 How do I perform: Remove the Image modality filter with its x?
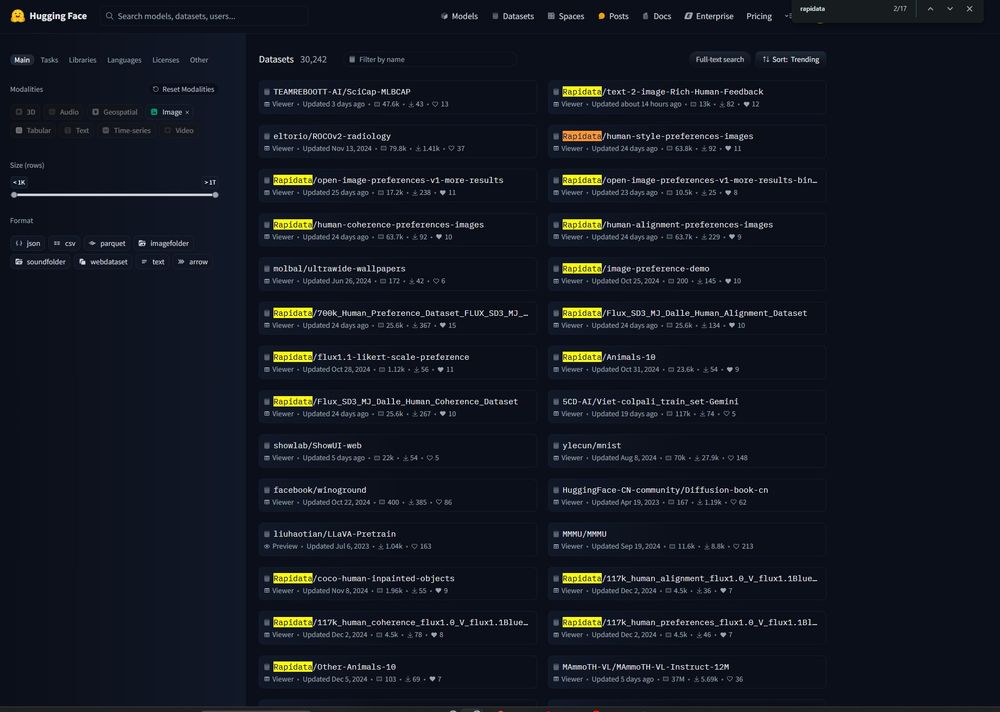click(x=187, y=112)
